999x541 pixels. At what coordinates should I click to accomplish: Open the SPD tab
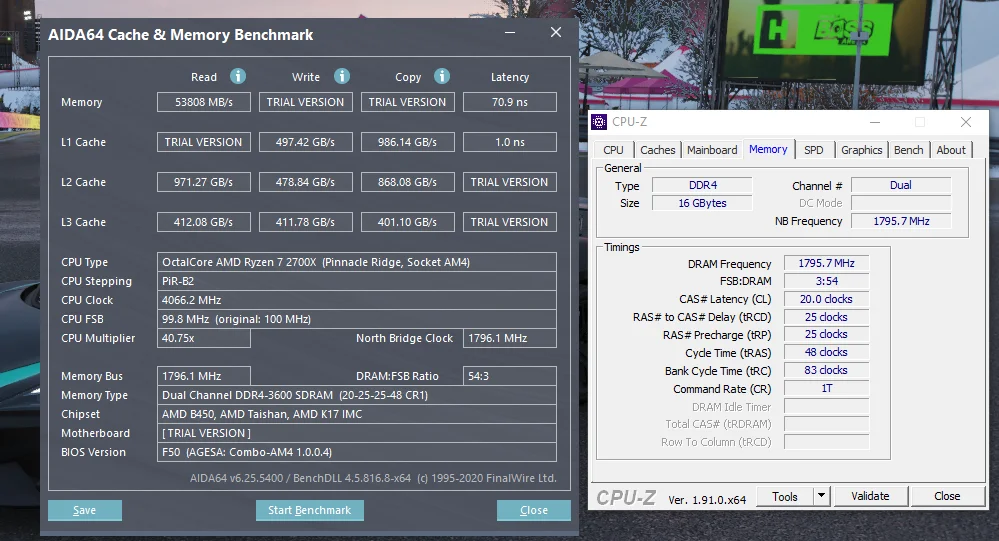click(814, 150)
